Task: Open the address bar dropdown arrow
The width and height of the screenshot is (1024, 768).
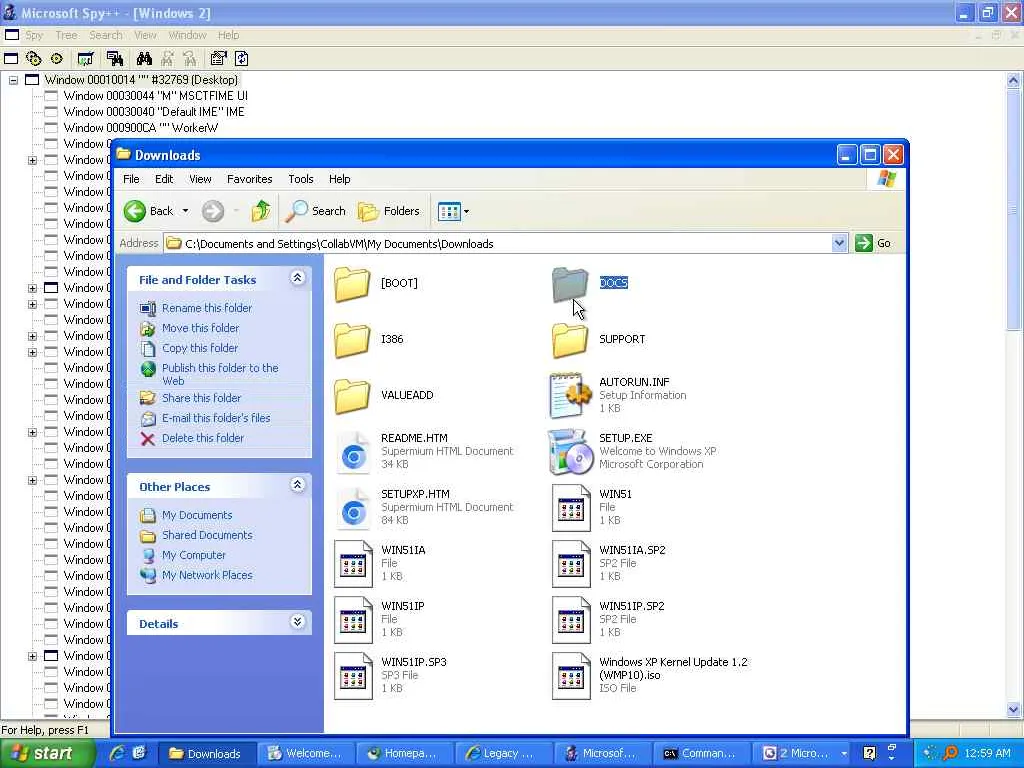Action: click(x=839, y=243)
